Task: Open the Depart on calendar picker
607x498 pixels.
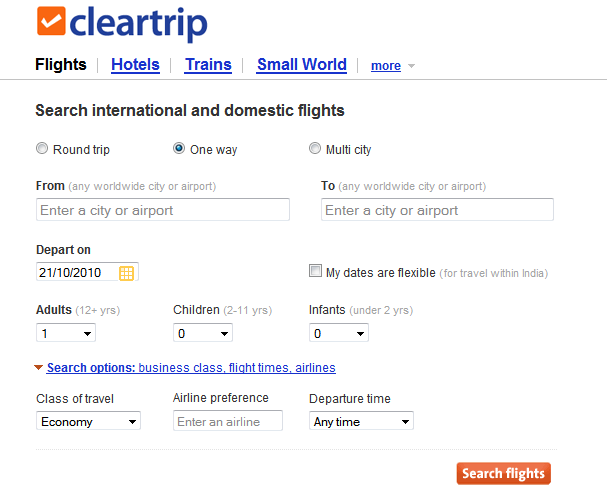Action: click(x=127, y=272)
